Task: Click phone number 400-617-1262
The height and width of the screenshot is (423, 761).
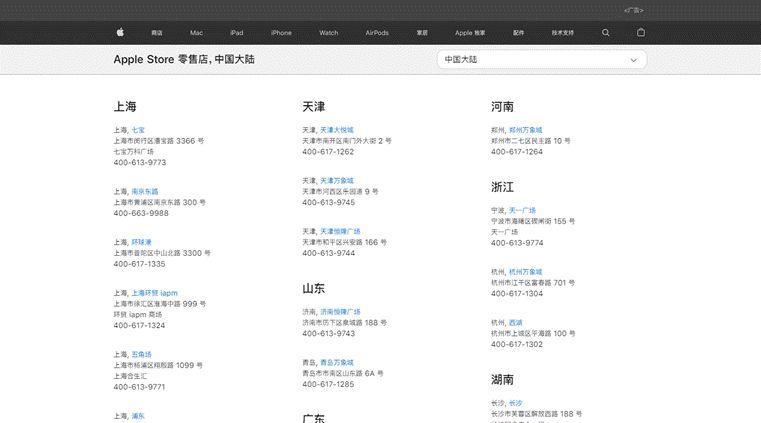Action: [328, 152]
